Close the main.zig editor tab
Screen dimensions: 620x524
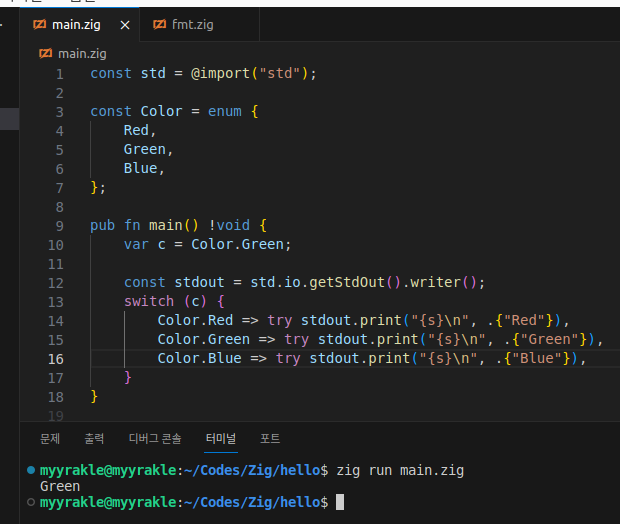pos(124,24)
